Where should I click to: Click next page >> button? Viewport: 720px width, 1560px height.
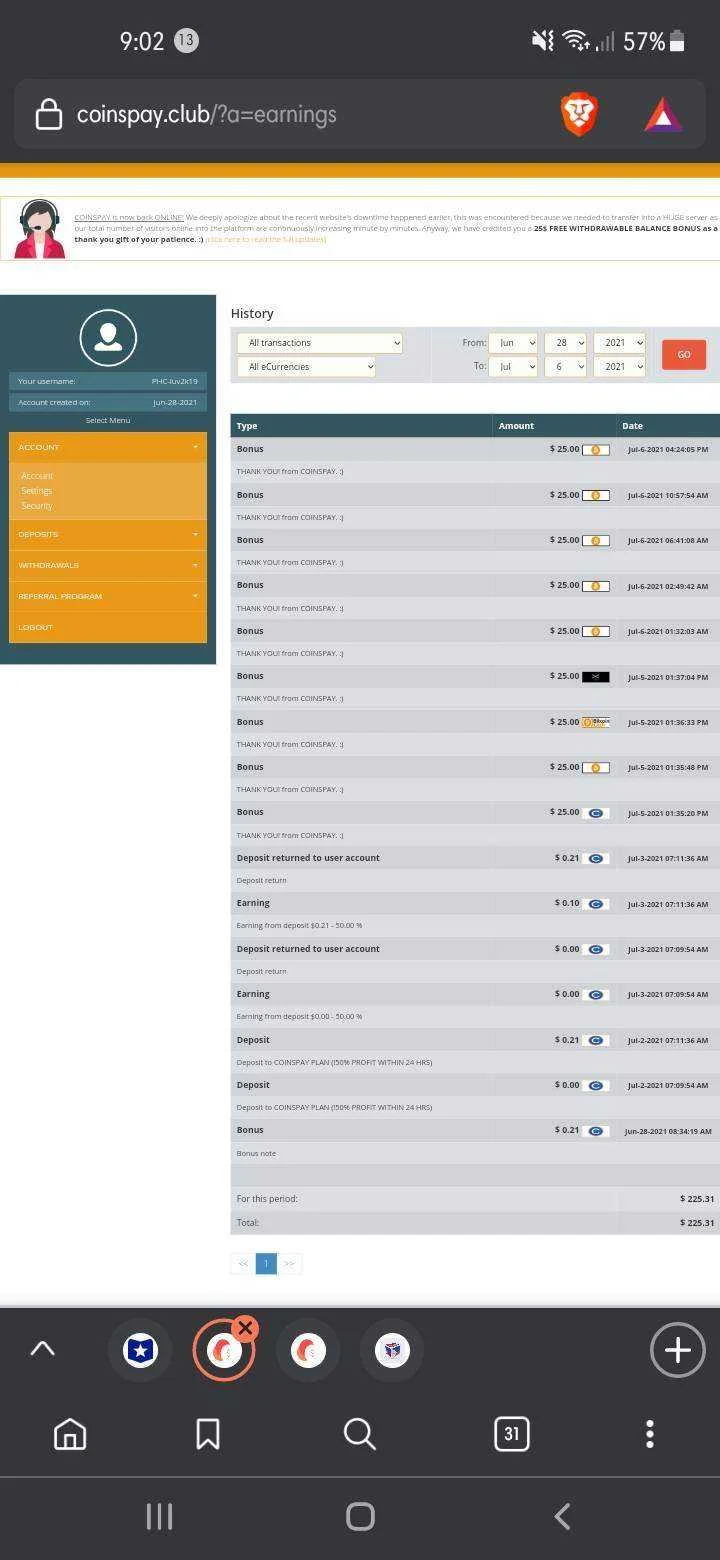point(289,1264)
